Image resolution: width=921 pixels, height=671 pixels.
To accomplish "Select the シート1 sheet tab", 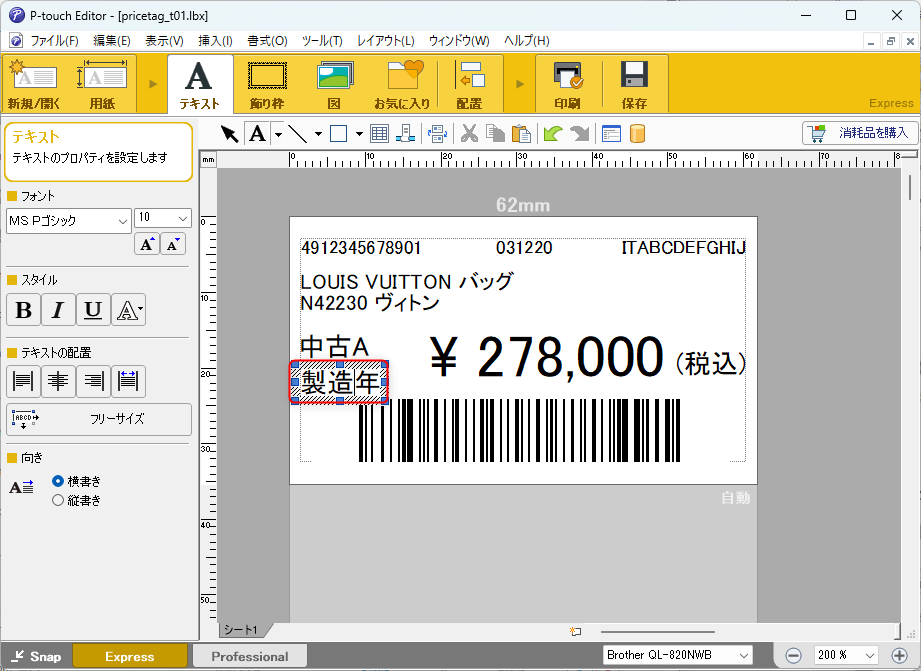I will click(x=241, y=630).
